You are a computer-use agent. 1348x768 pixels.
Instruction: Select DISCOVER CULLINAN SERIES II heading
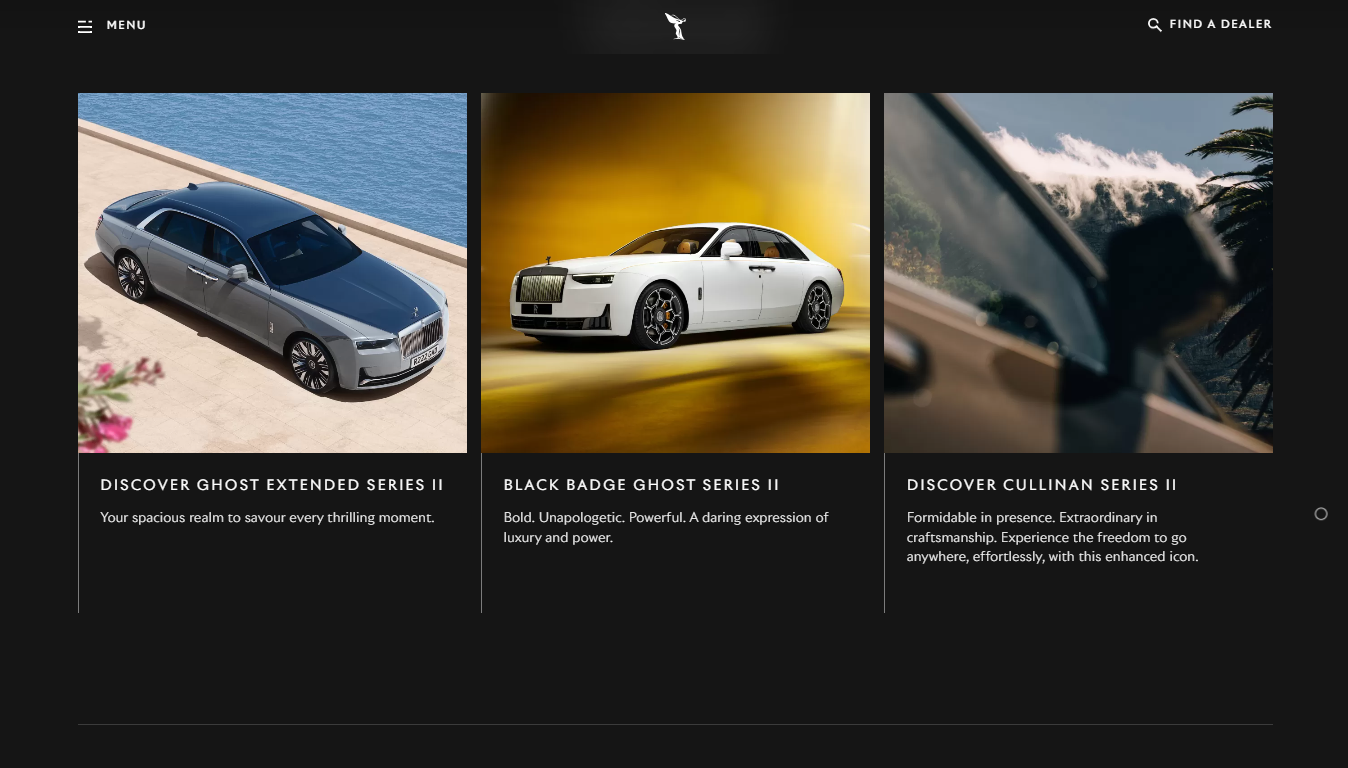[1042, 485]
